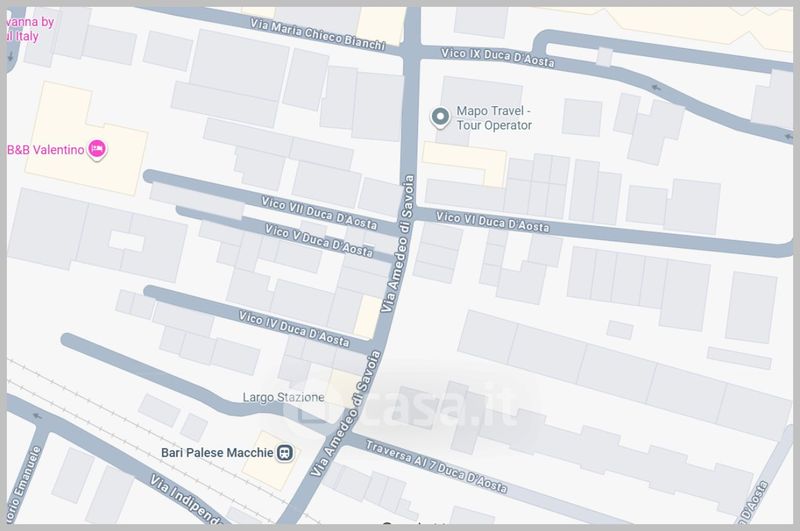
Task: Click the Largo Stazione label
Action: point(283,397)
